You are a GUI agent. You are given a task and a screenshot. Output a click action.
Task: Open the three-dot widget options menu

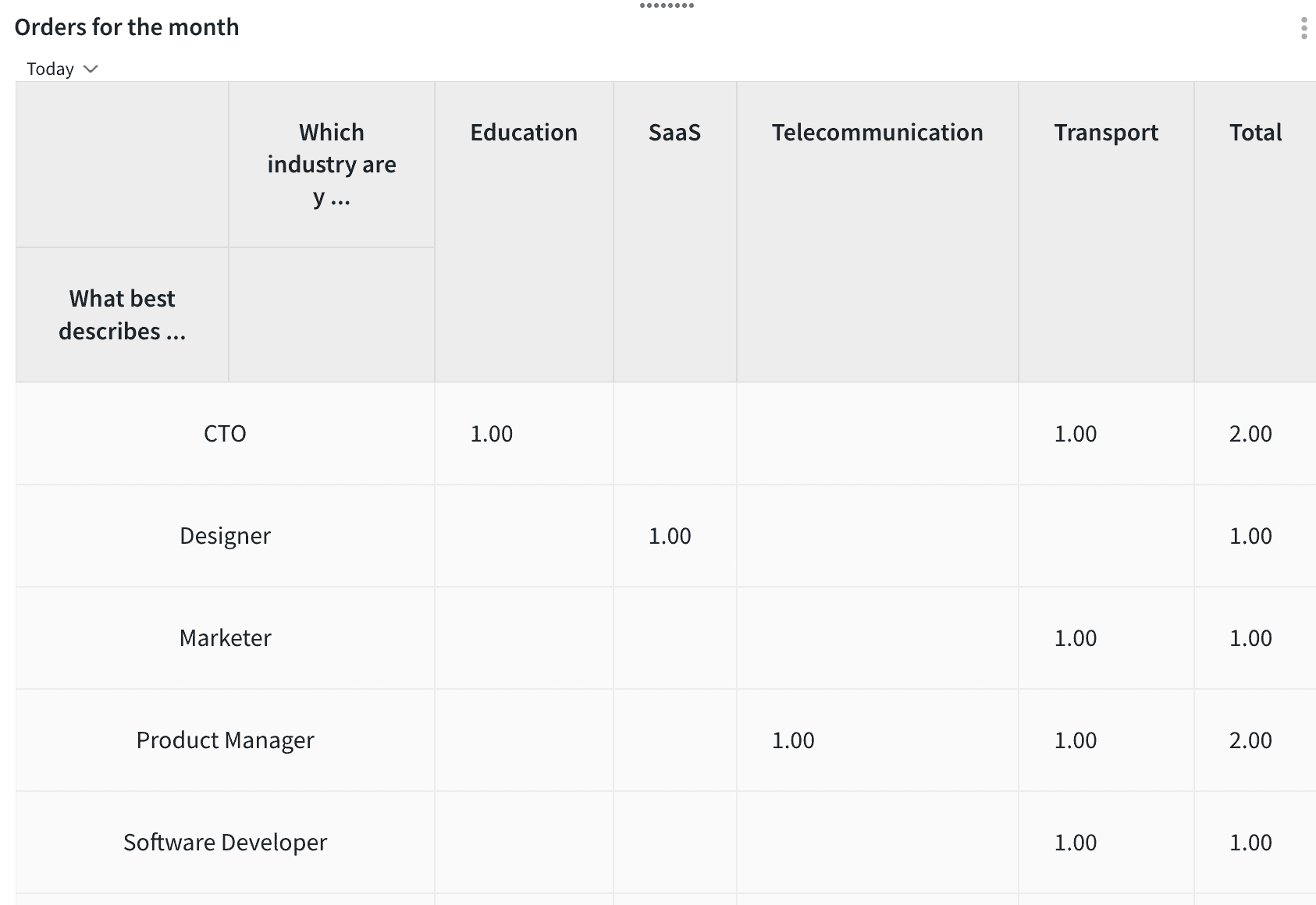pos(1304,28)
